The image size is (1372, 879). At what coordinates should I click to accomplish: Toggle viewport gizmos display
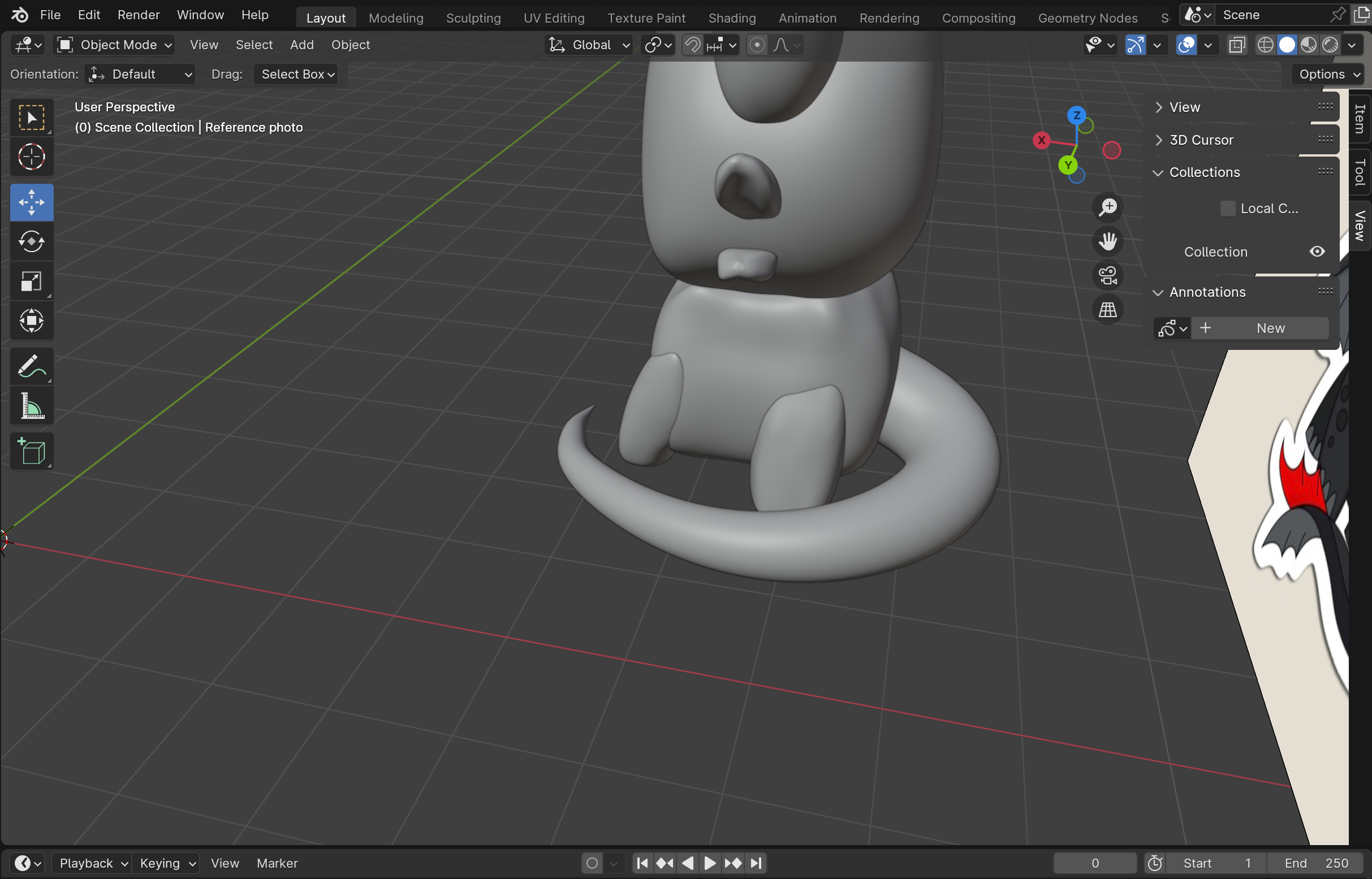(1135, 45)
